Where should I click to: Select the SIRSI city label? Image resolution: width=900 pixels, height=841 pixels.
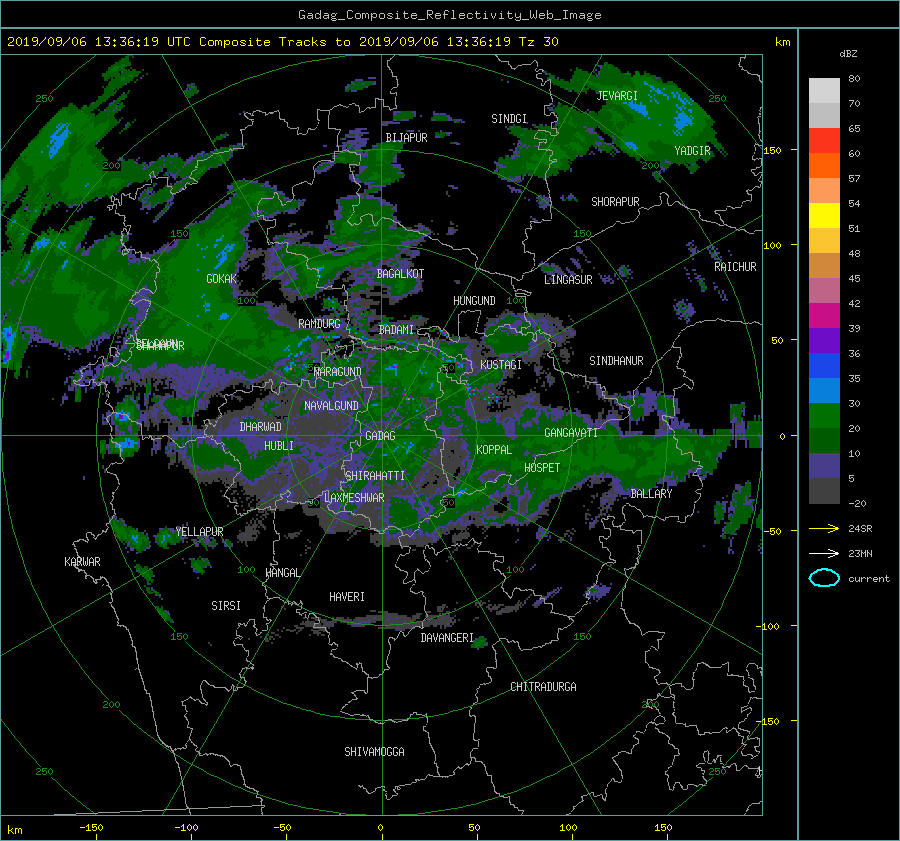pos(226,606)
